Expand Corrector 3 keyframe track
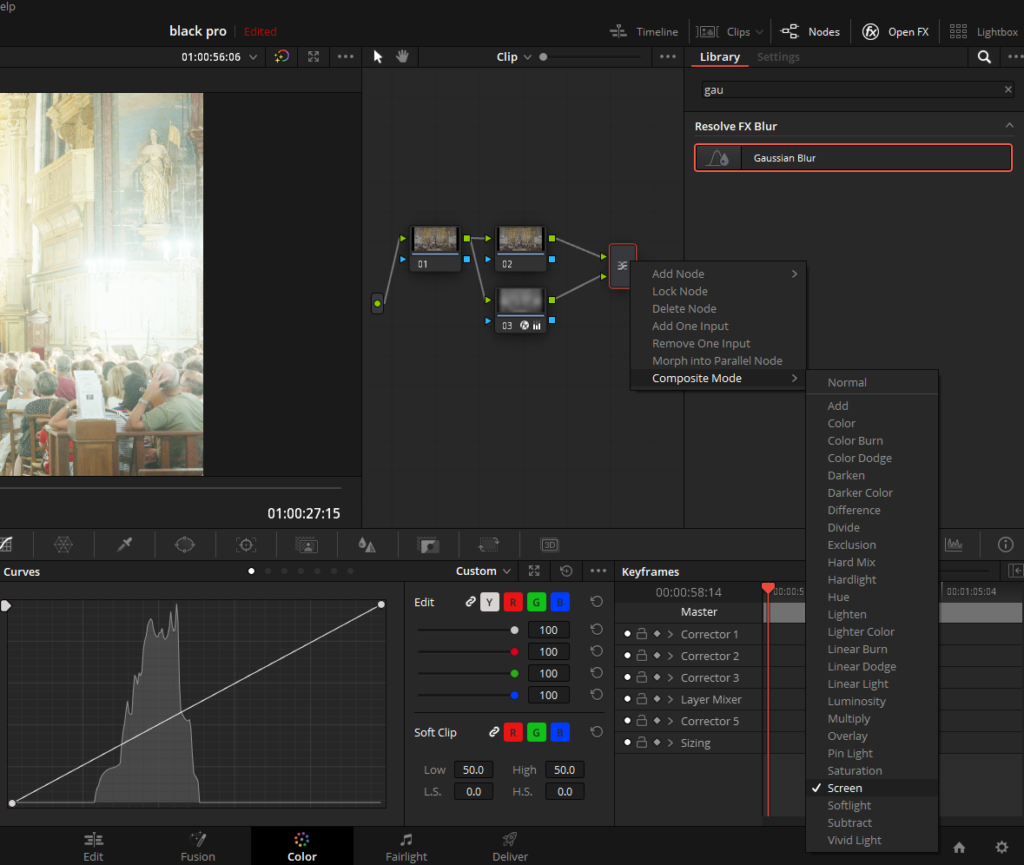The image size is (1024, 865). (670, 678)
